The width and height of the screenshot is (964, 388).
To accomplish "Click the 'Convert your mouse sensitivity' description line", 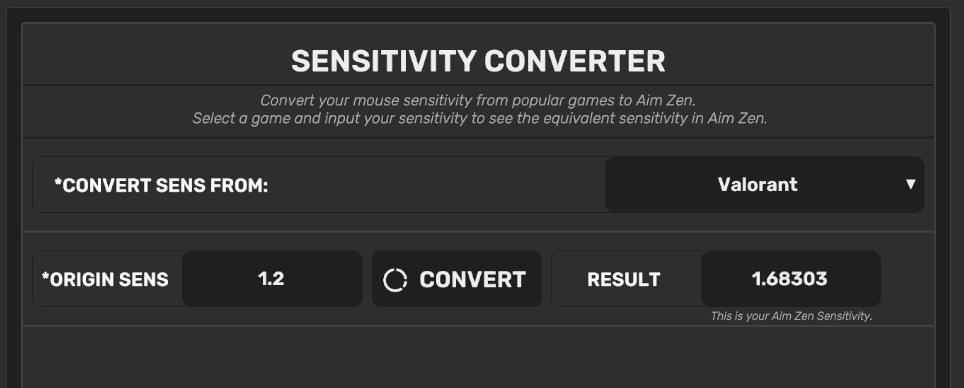I will tap(478, 100).
